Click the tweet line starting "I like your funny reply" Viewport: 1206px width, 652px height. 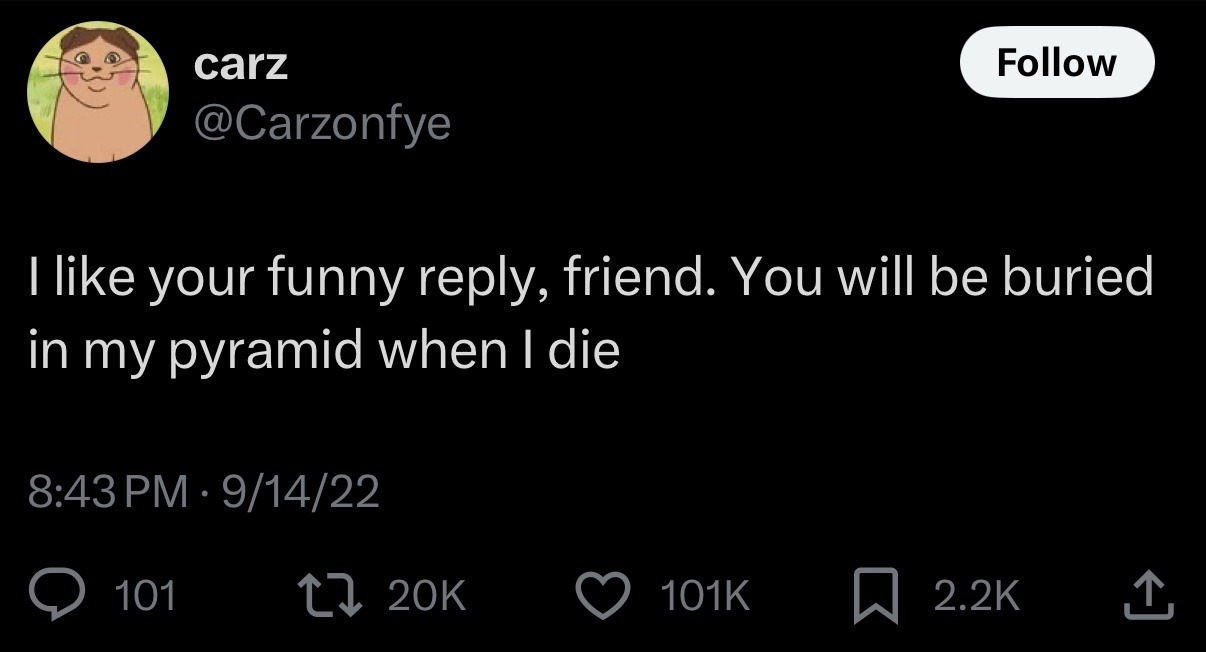590,278
